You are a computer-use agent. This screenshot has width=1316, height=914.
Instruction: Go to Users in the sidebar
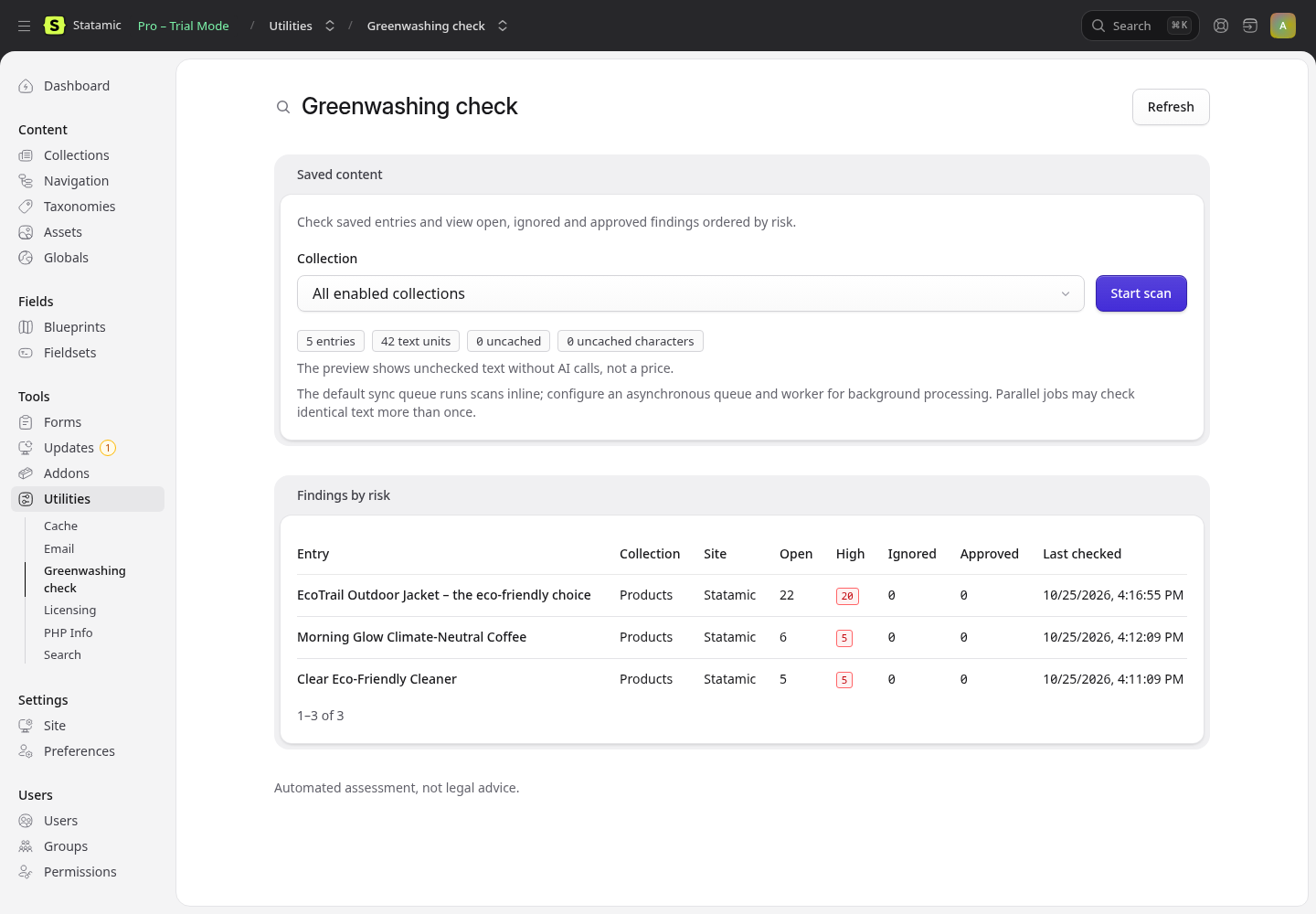[x=61, y=821]
